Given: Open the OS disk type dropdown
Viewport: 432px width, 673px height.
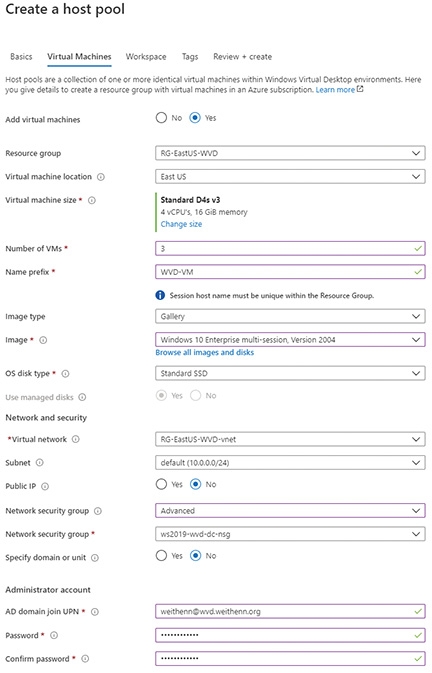Looking at the screenshot, I should click(290, 373).
